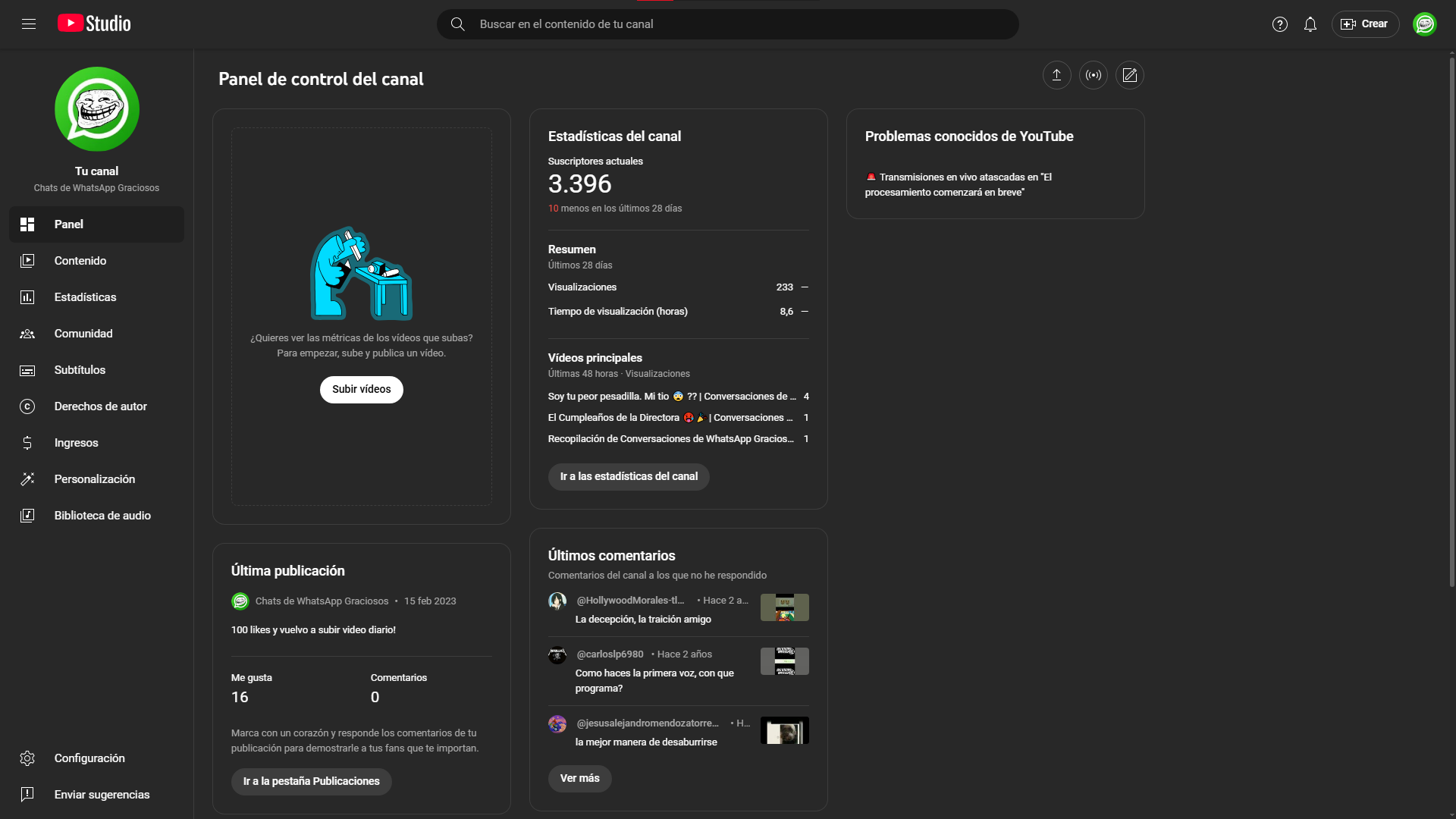Open Estadísticas in the sidebar

click(x=96, y=297)
